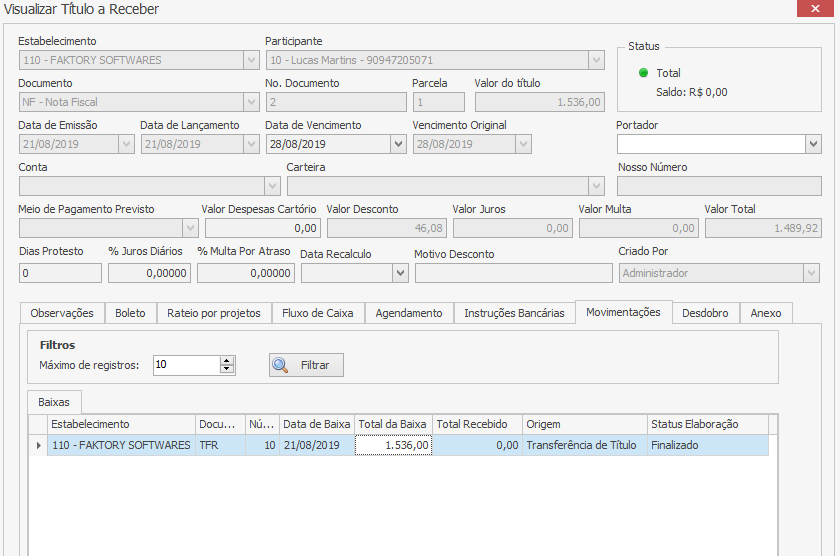Click the green Total status indicator
Viewport: 840px width, 556px height.
(644, 73)
